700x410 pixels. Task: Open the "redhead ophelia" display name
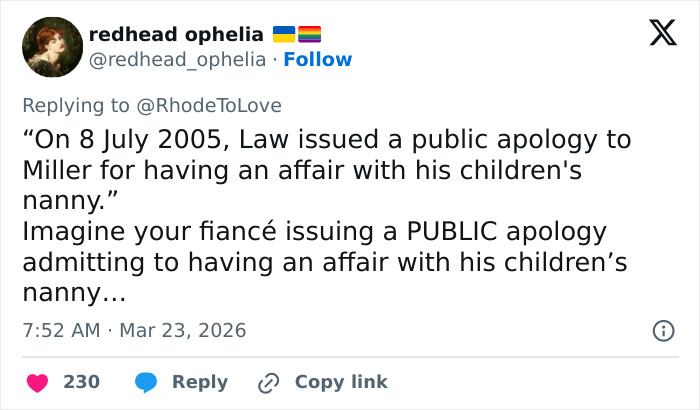pos(176,34)
